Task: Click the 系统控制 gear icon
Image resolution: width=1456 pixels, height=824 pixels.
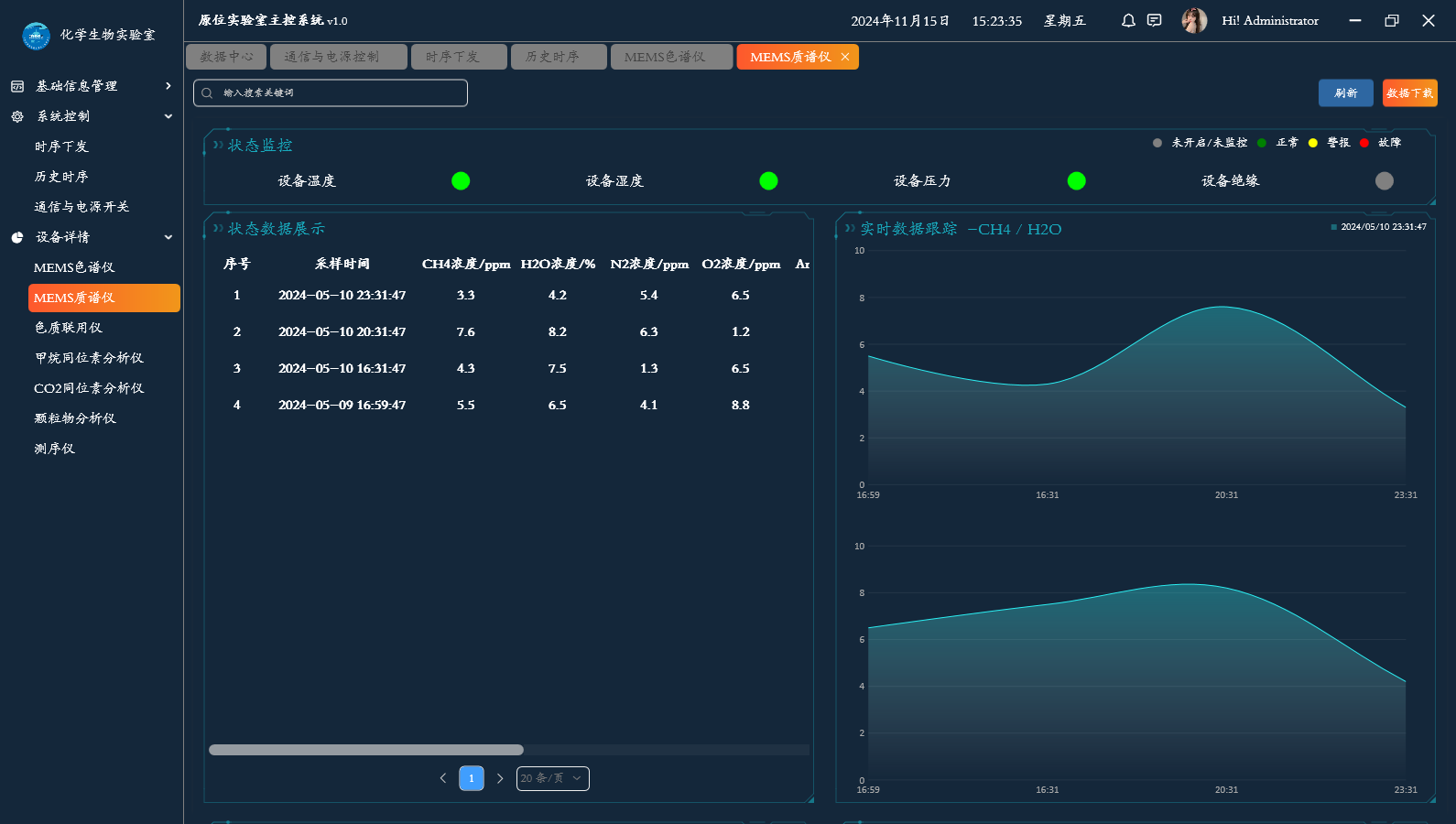Action: [x=17, y=116]
